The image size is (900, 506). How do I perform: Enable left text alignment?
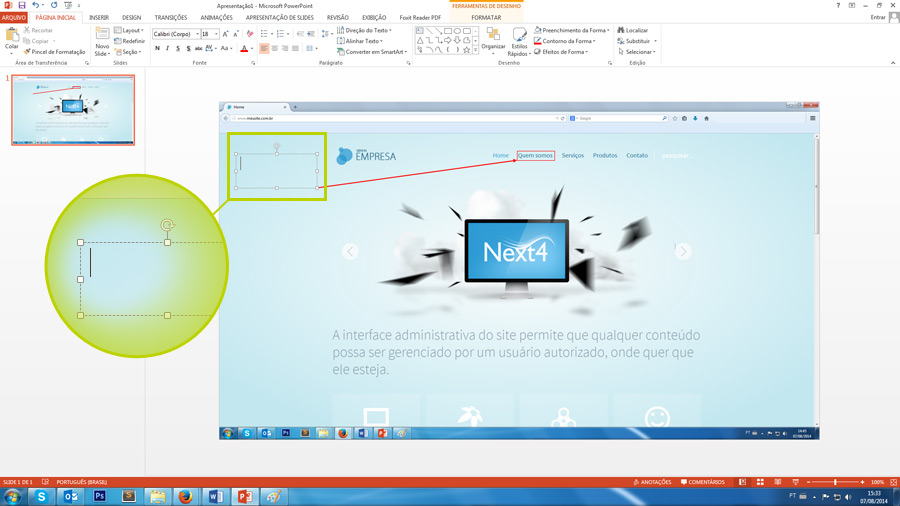point(264,48)
